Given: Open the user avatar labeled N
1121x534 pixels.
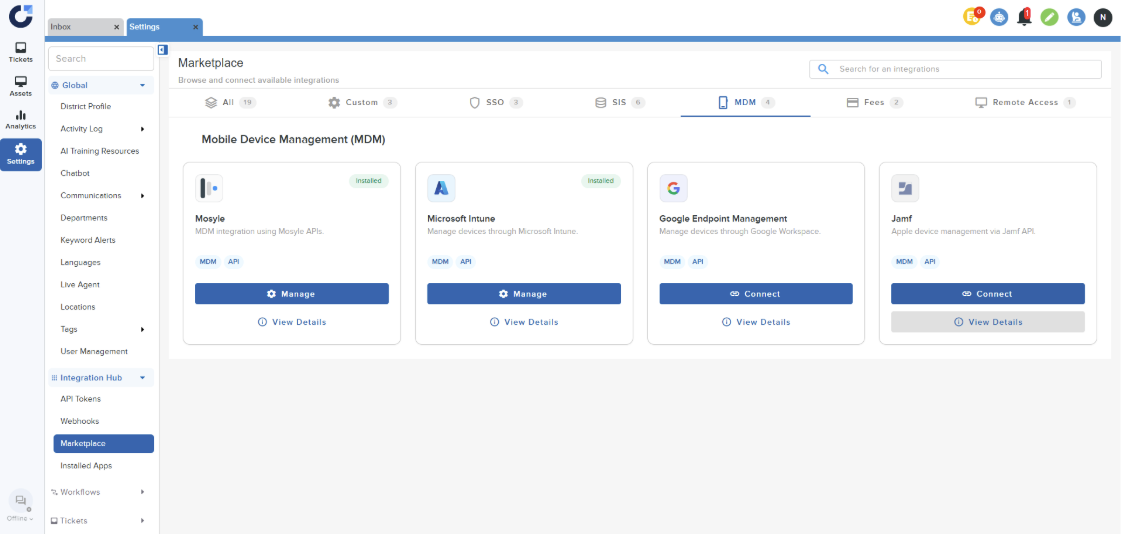Looking at the screenshot, I should (1102, 17).
